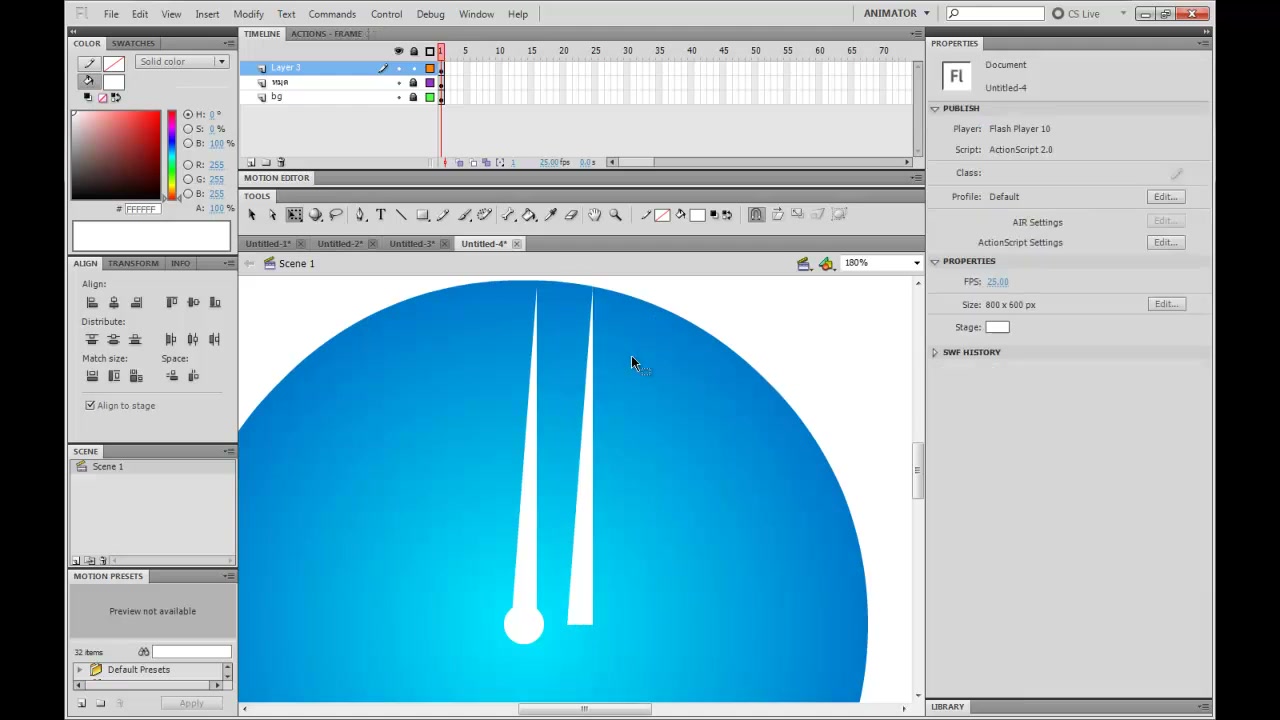The height and width of the screenshot is (720, 1280).
Task: Toggle Lock All Layers padlock header
Action: point(414,51)
